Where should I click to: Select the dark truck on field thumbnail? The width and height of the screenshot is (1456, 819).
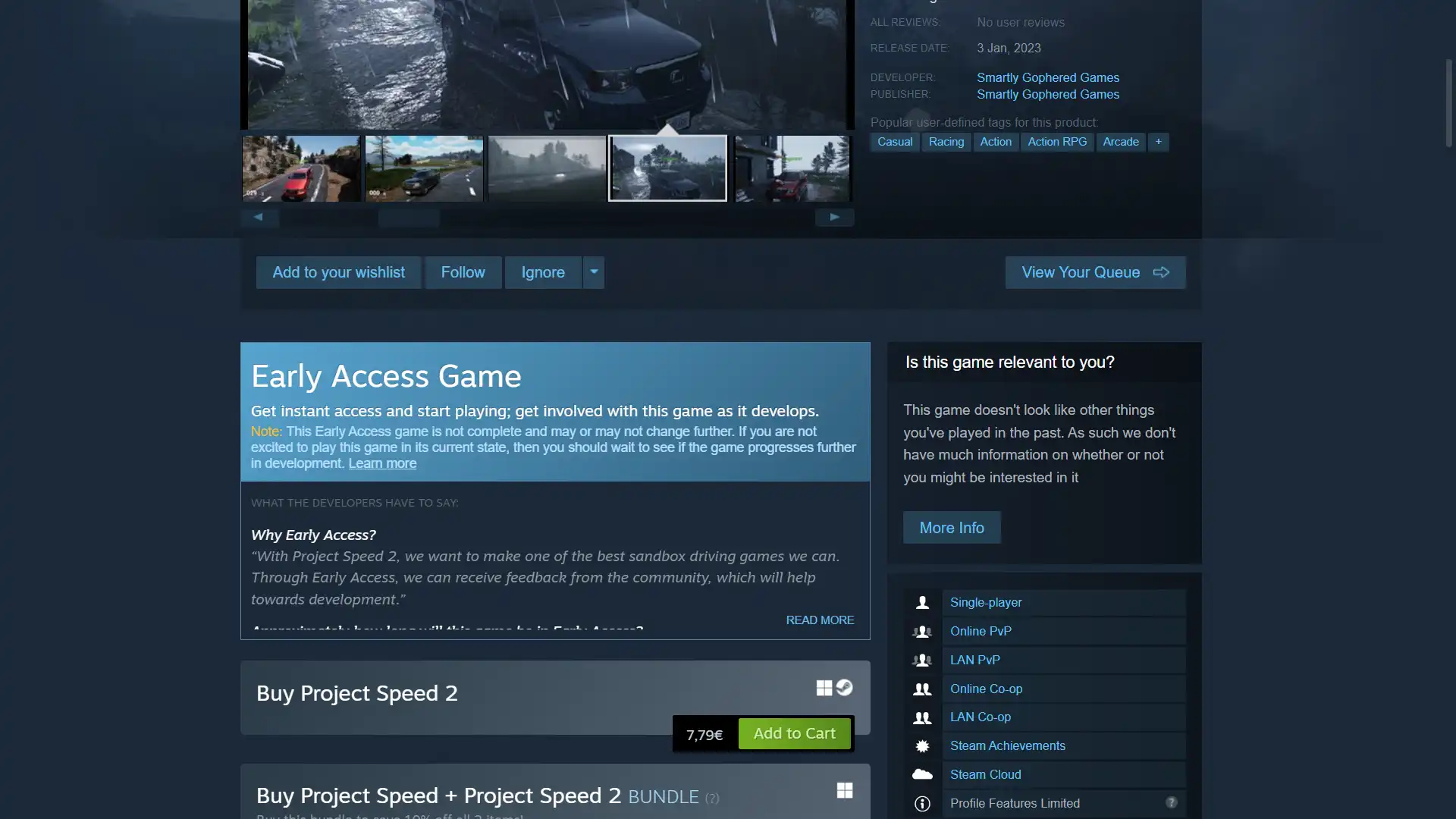tap(424, 168)
